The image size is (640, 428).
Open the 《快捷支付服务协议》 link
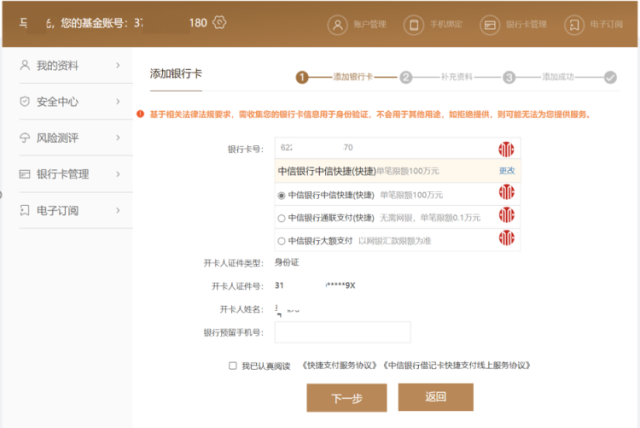coord(340,365)
